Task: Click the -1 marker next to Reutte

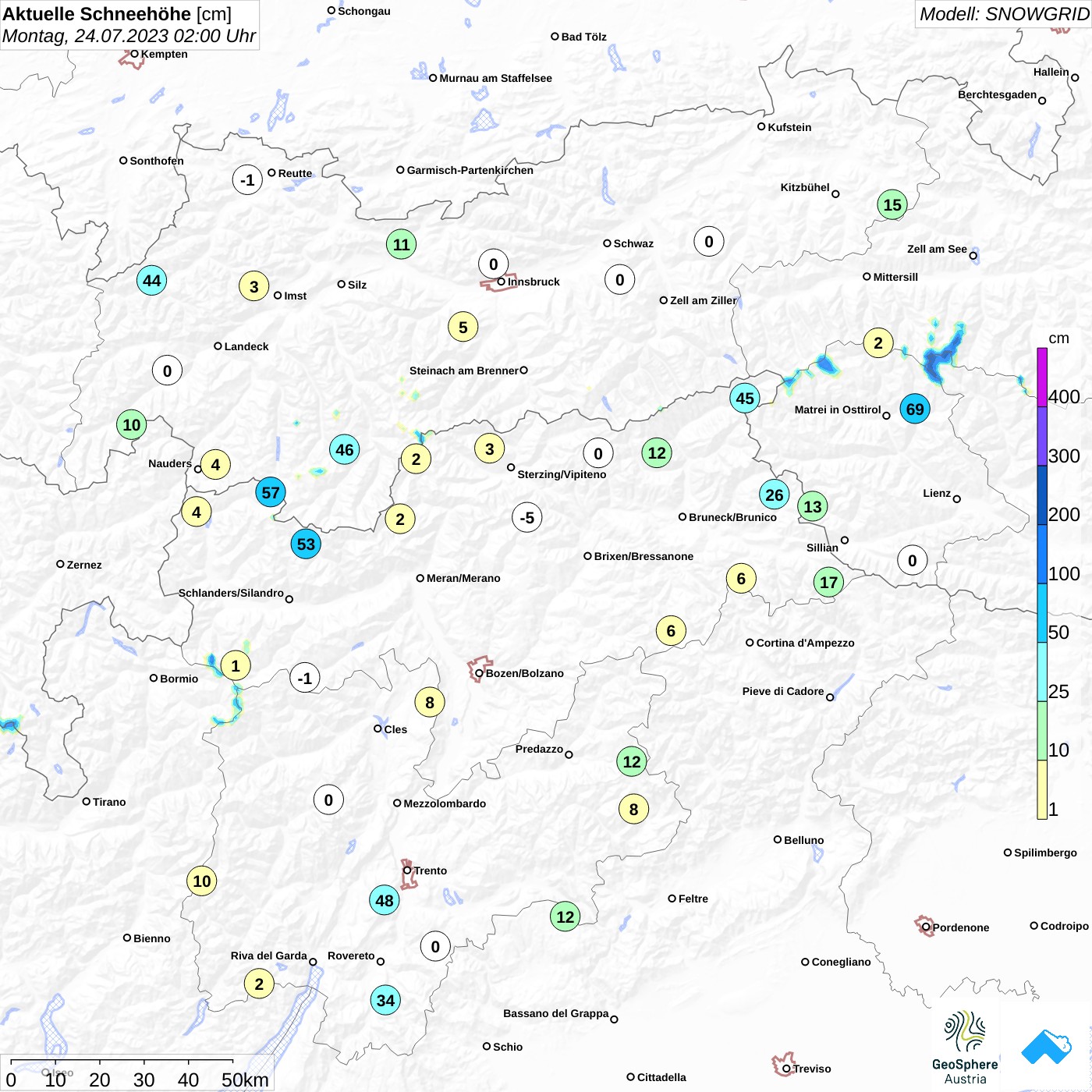Action: click(x=247, y=180)
